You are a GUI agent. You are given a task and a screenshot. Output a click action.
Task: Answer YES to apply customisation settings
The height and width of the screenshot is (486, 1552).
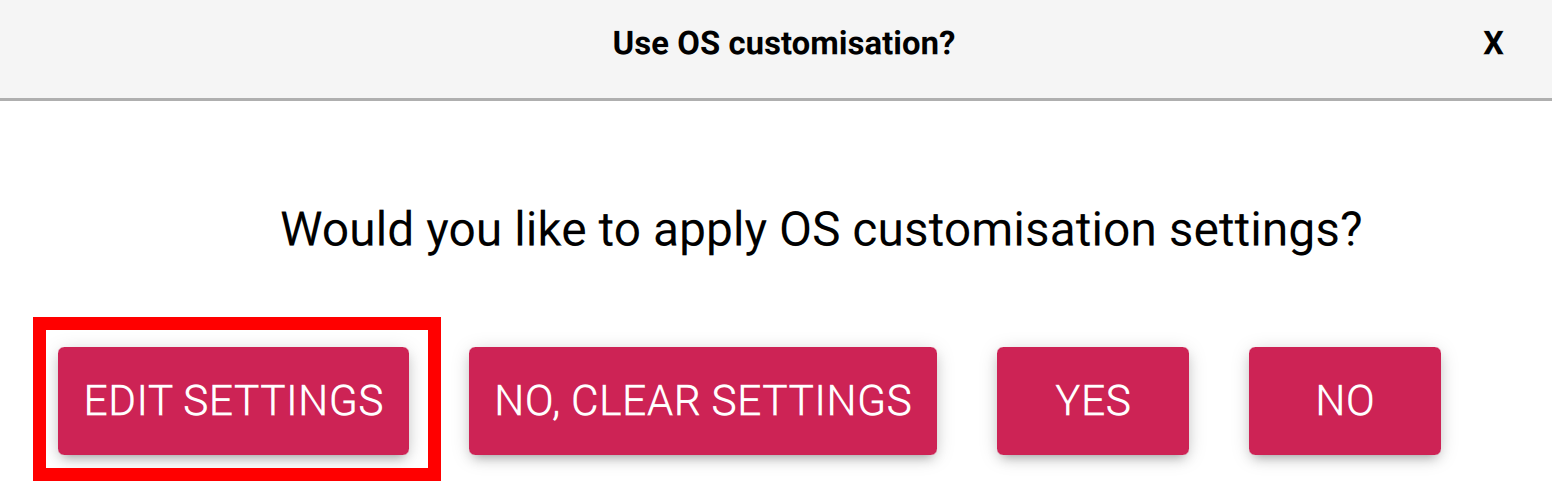(x=1092, y=401)
